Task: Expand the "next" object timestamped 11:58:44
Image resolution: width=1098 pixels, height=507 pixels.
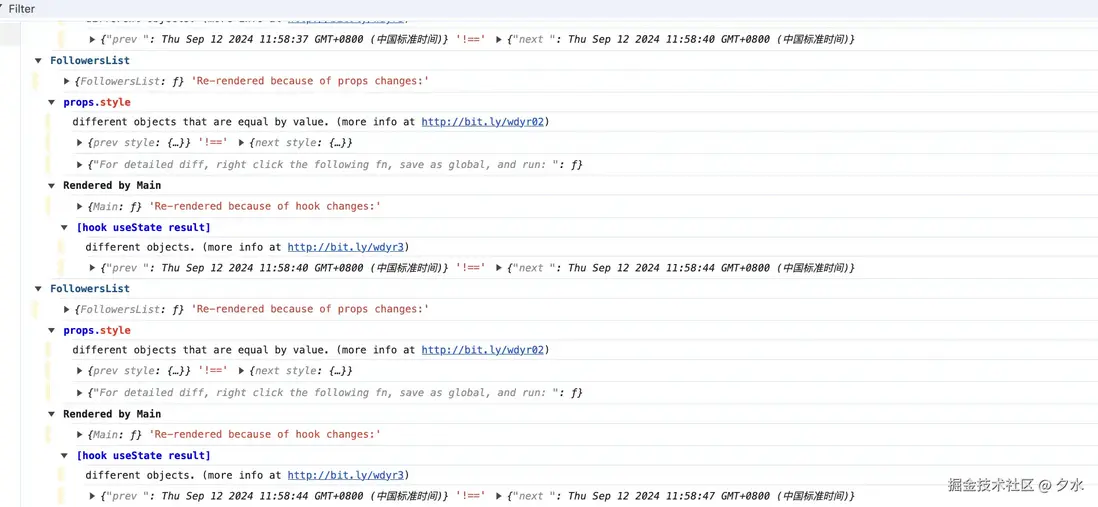Action: [x=499, y=268]
